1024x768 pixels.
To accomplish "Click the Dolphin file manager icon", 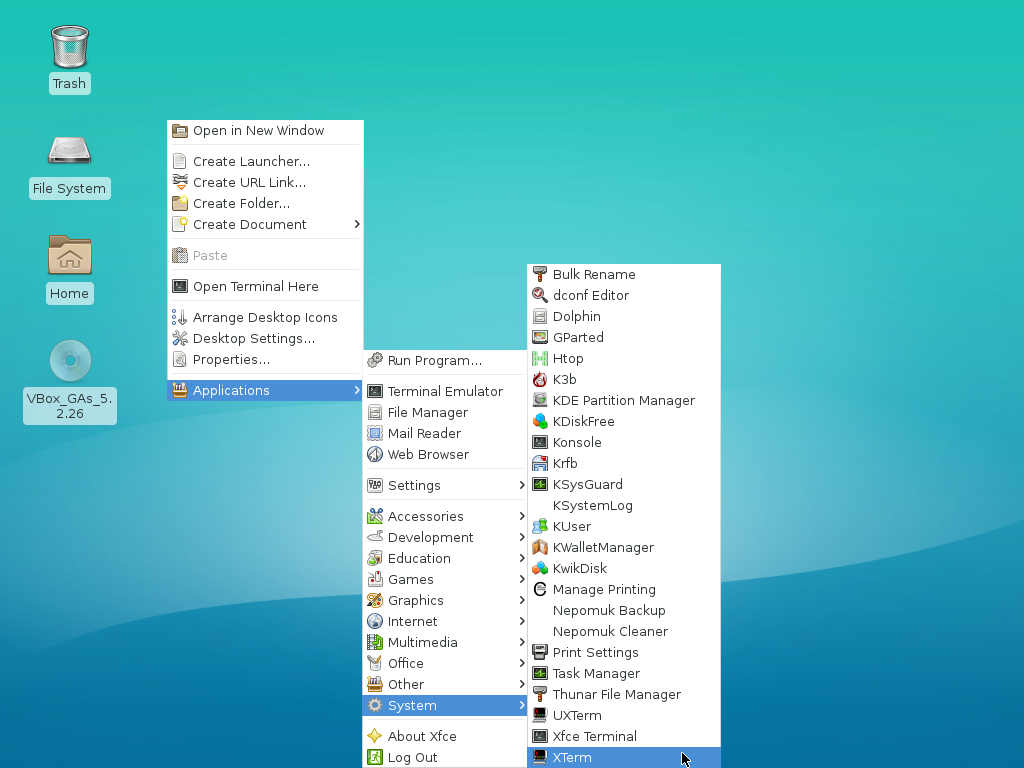I will tap(539, 316).
